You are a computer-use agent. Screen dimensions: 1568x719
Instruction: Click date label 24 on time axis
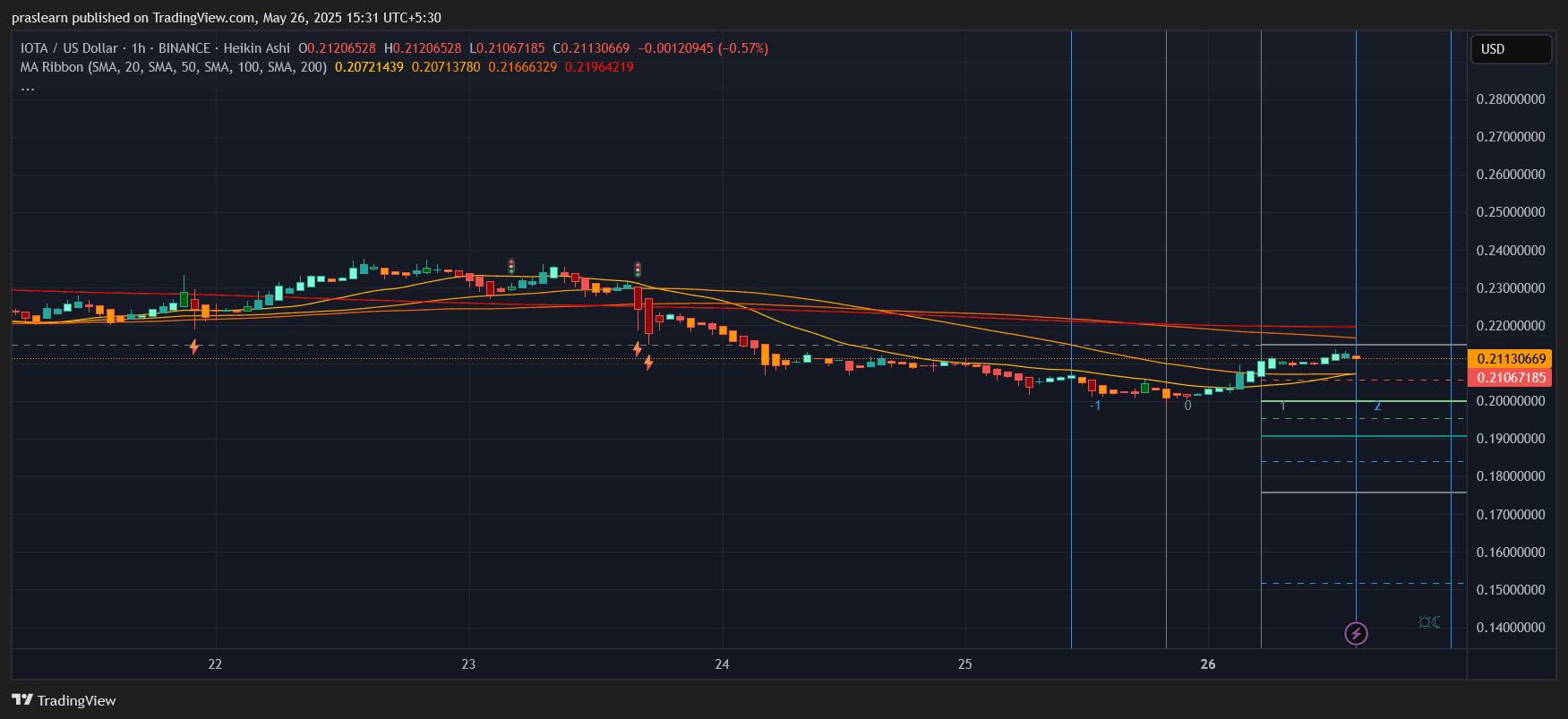pos(723,664)
